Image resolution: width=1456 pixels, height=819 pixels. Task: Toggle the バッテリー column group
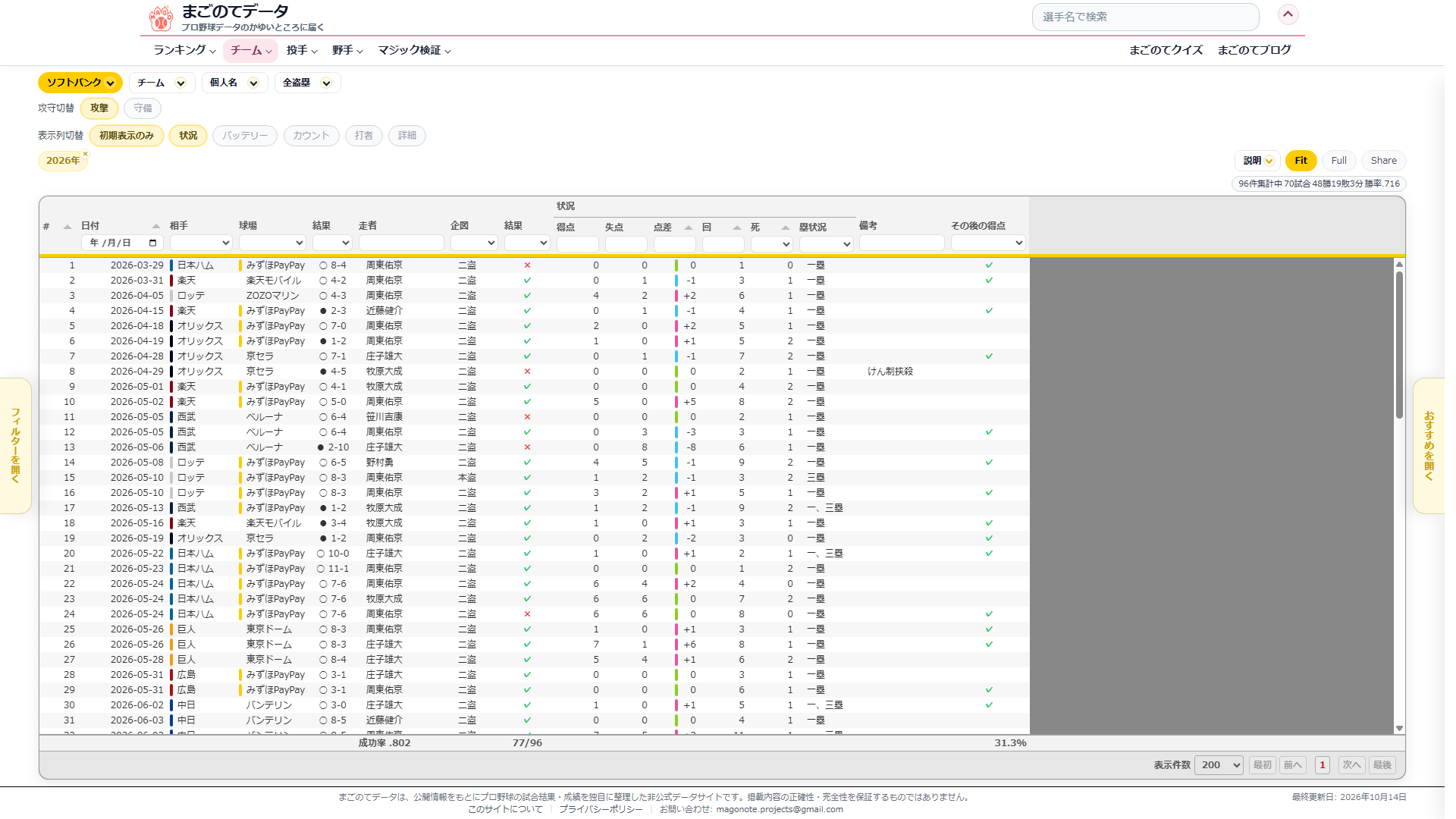(x=245, y=136)
